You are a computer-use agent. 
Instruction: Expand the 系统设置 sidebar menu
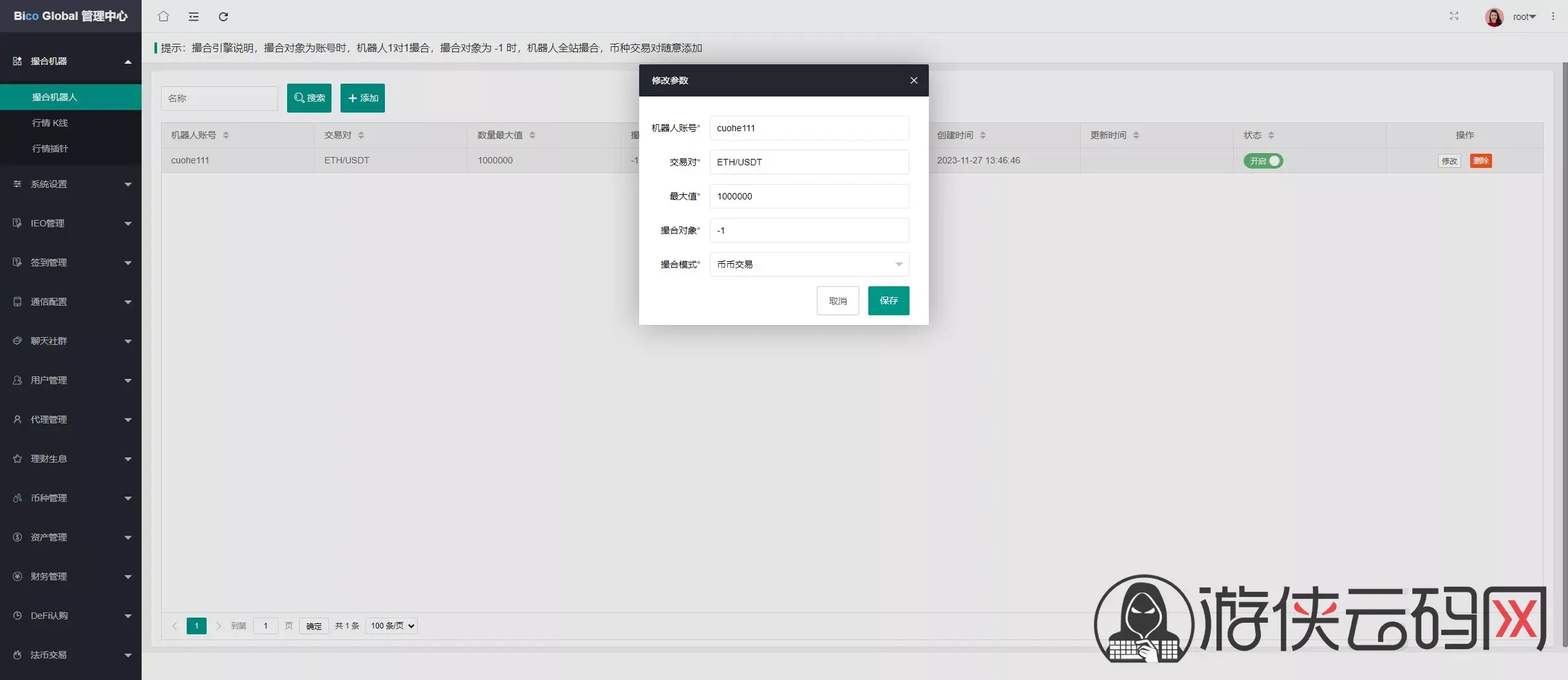(x=71, y=184)
